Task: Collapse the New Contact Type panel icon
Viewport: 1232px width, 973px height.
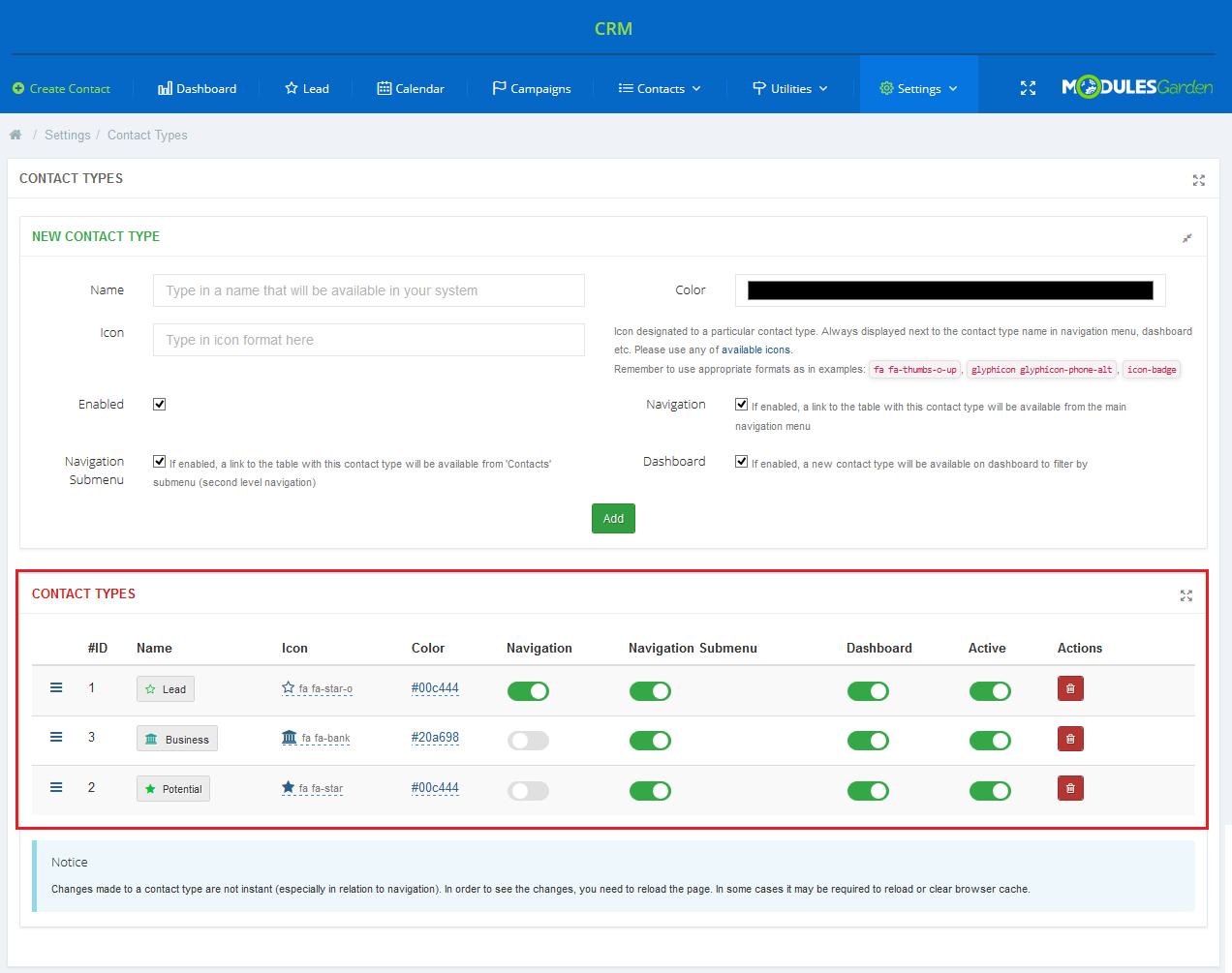Action: (1186, 238)
